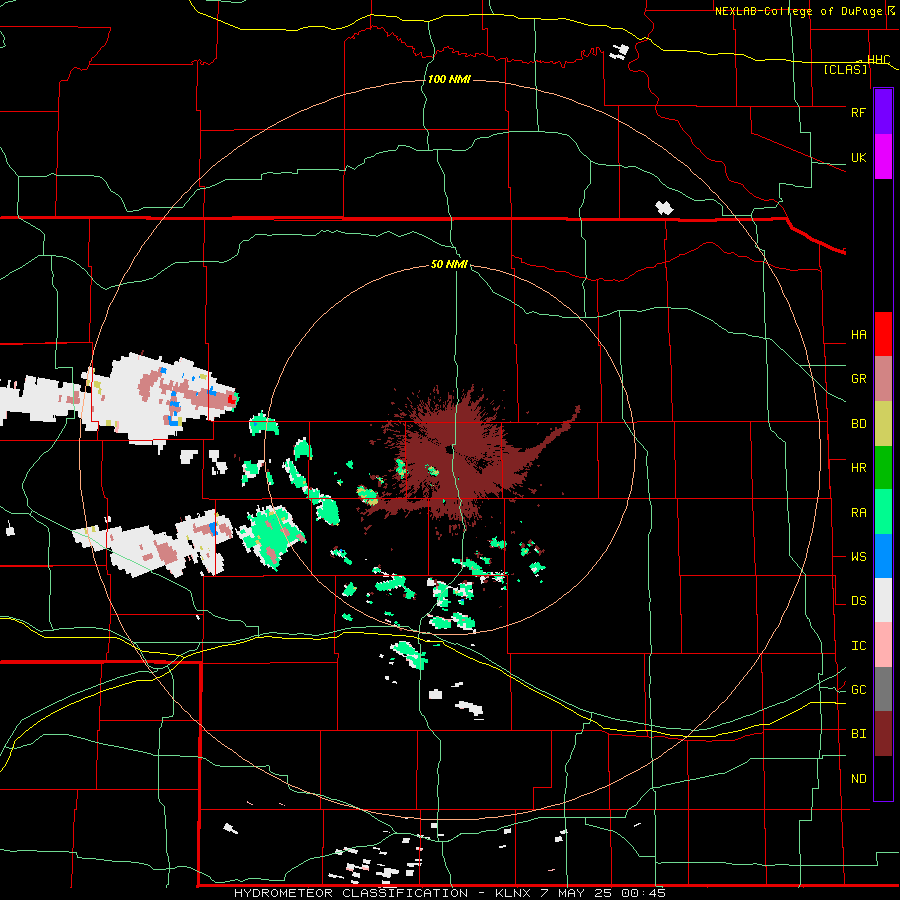Click the 100 NMI range ring label

coord(449,79)
